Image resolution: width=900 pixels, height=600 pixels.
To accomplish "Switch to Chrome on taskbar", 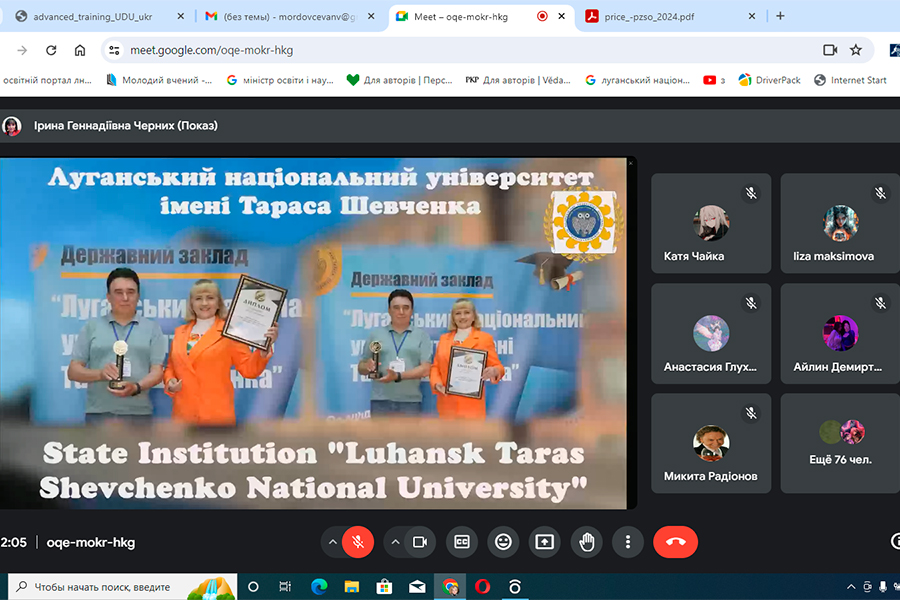I will point(450,587).
